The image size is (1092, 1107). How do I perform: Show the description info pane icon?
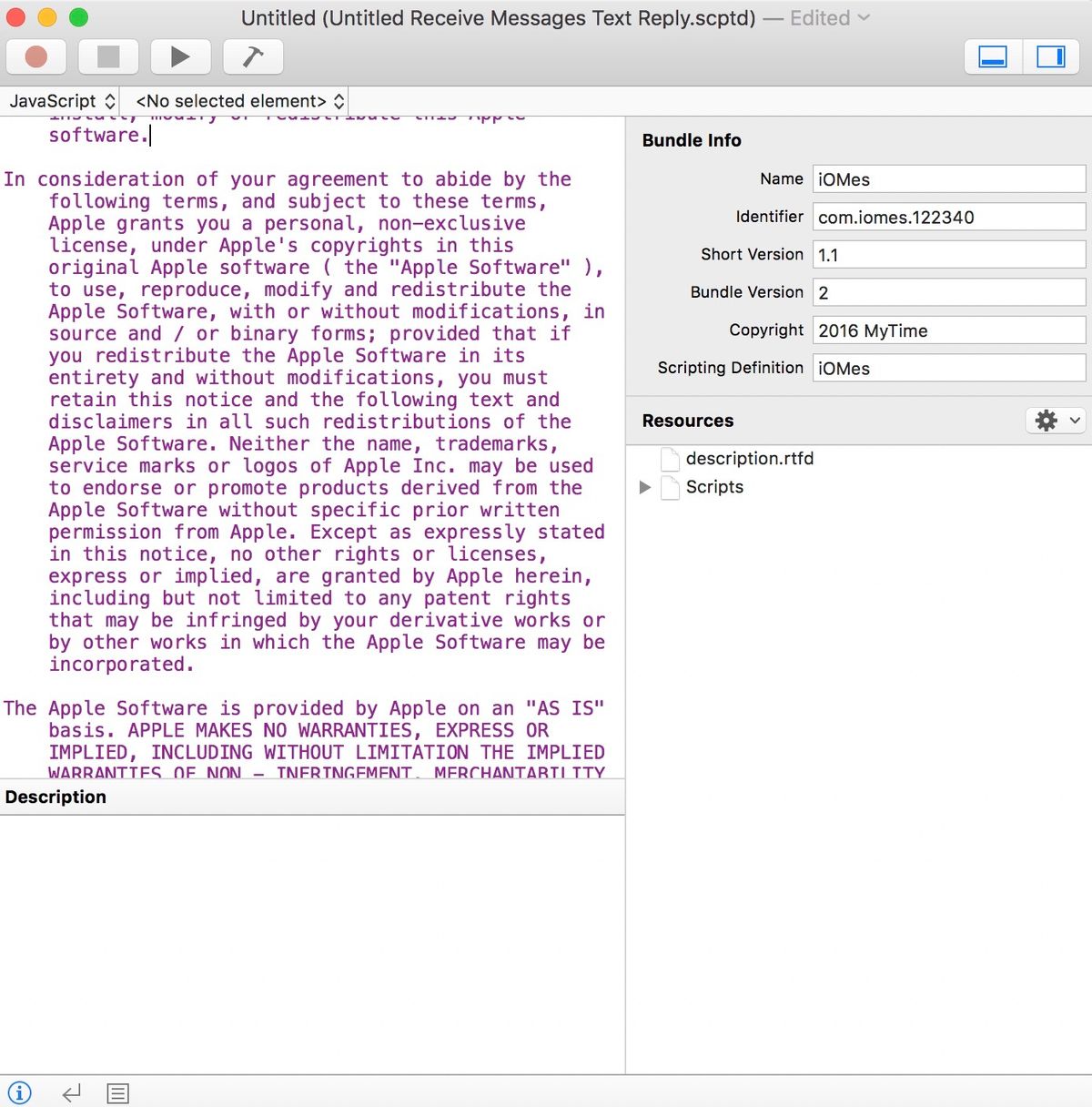[19, 1092]
